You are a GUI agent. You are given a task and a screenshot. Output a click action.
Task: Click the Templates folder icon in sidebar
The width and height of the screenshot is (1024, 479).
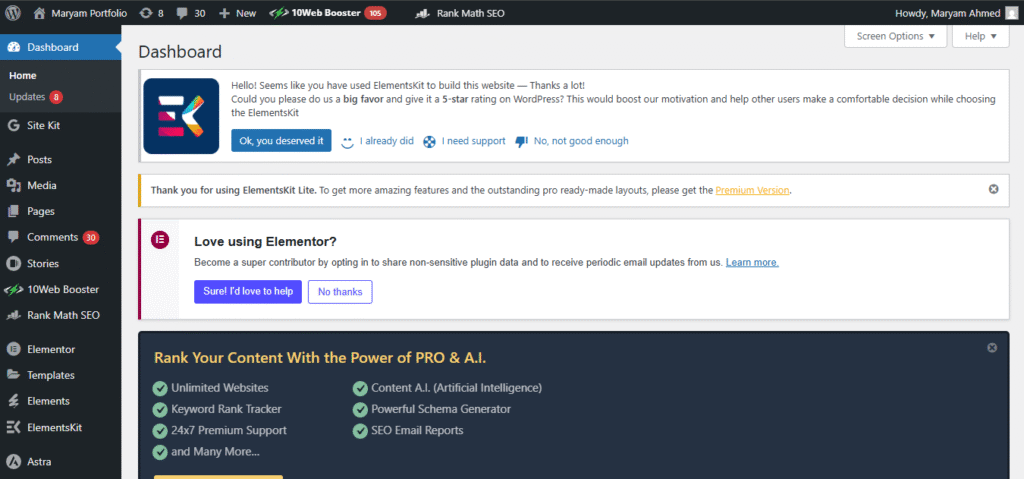tap(13, 375)
